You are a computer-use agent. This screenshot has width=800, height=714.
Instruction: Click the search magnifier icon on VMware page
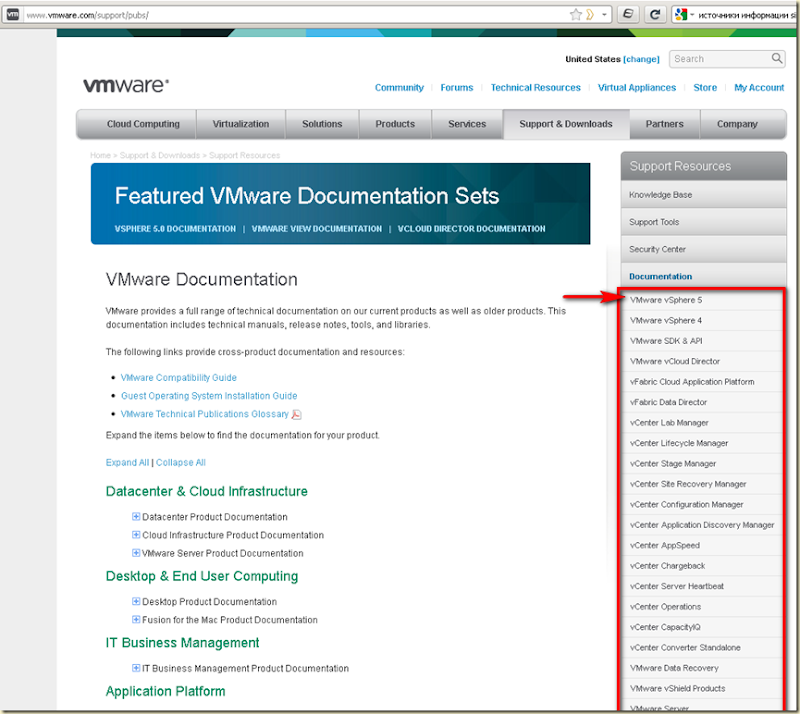click(x=777, y=59)
